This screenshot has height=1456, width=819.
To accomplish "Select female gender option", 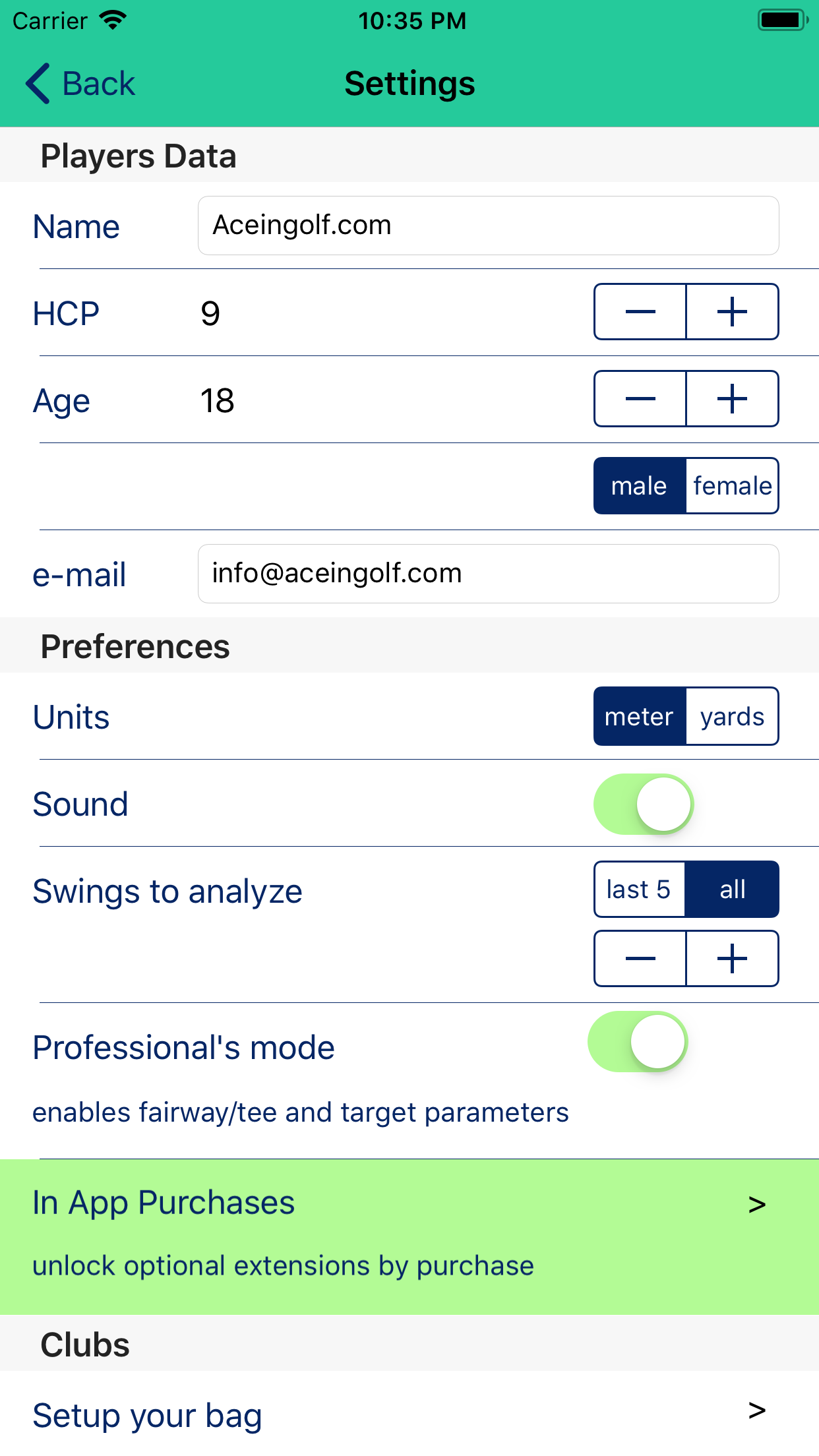I will click(x=732, y=486).
